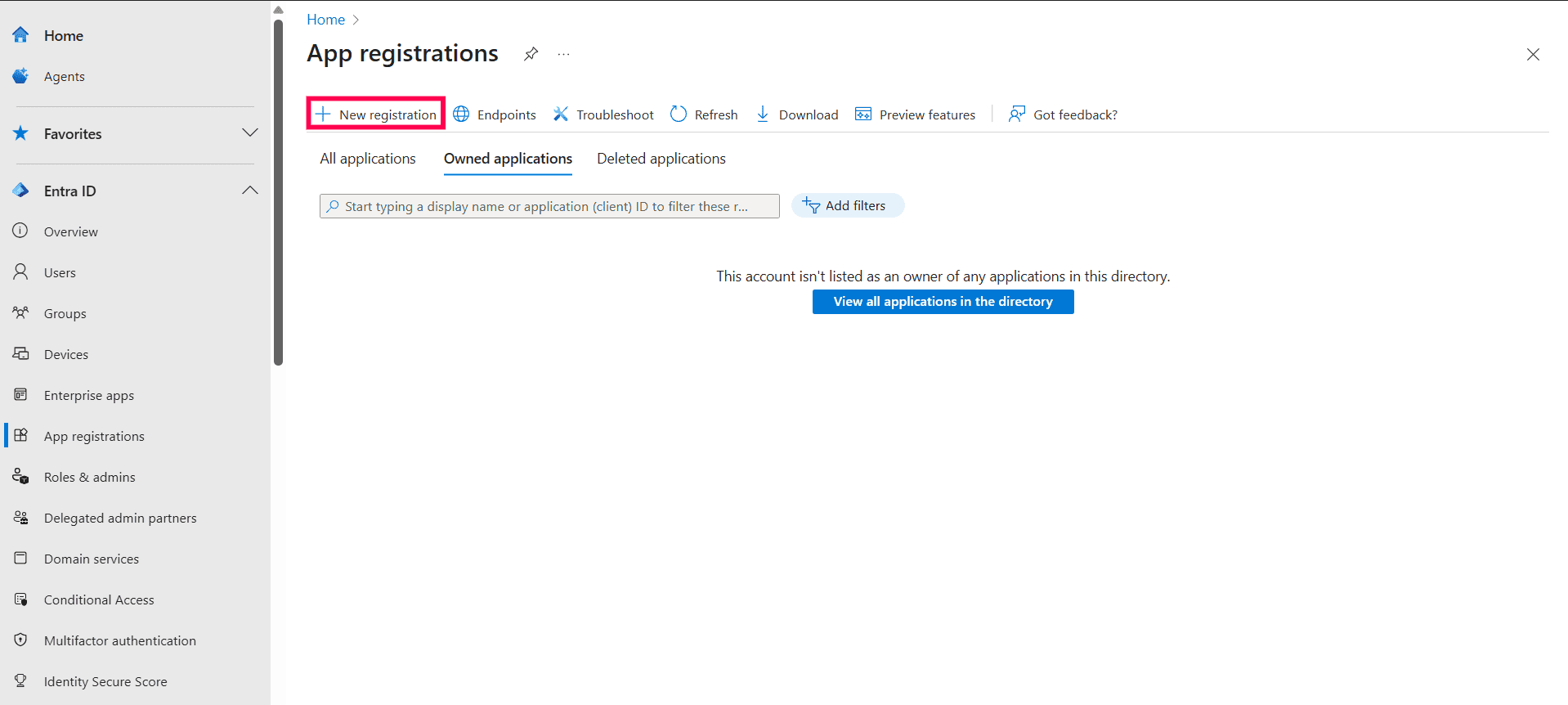Click the Roles & admins label
1568x705 pixels.
click(90, 477)
